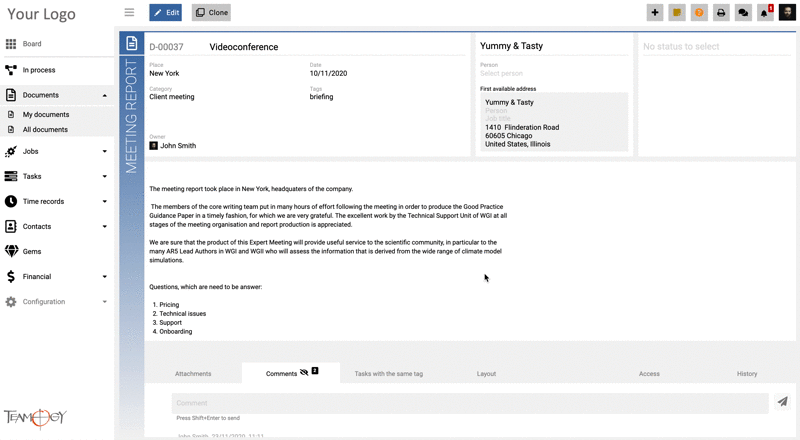Send comment with paper plane icon
Image resolution: width=800 pixels, height=440 pixels.
(x=783, y=402)
